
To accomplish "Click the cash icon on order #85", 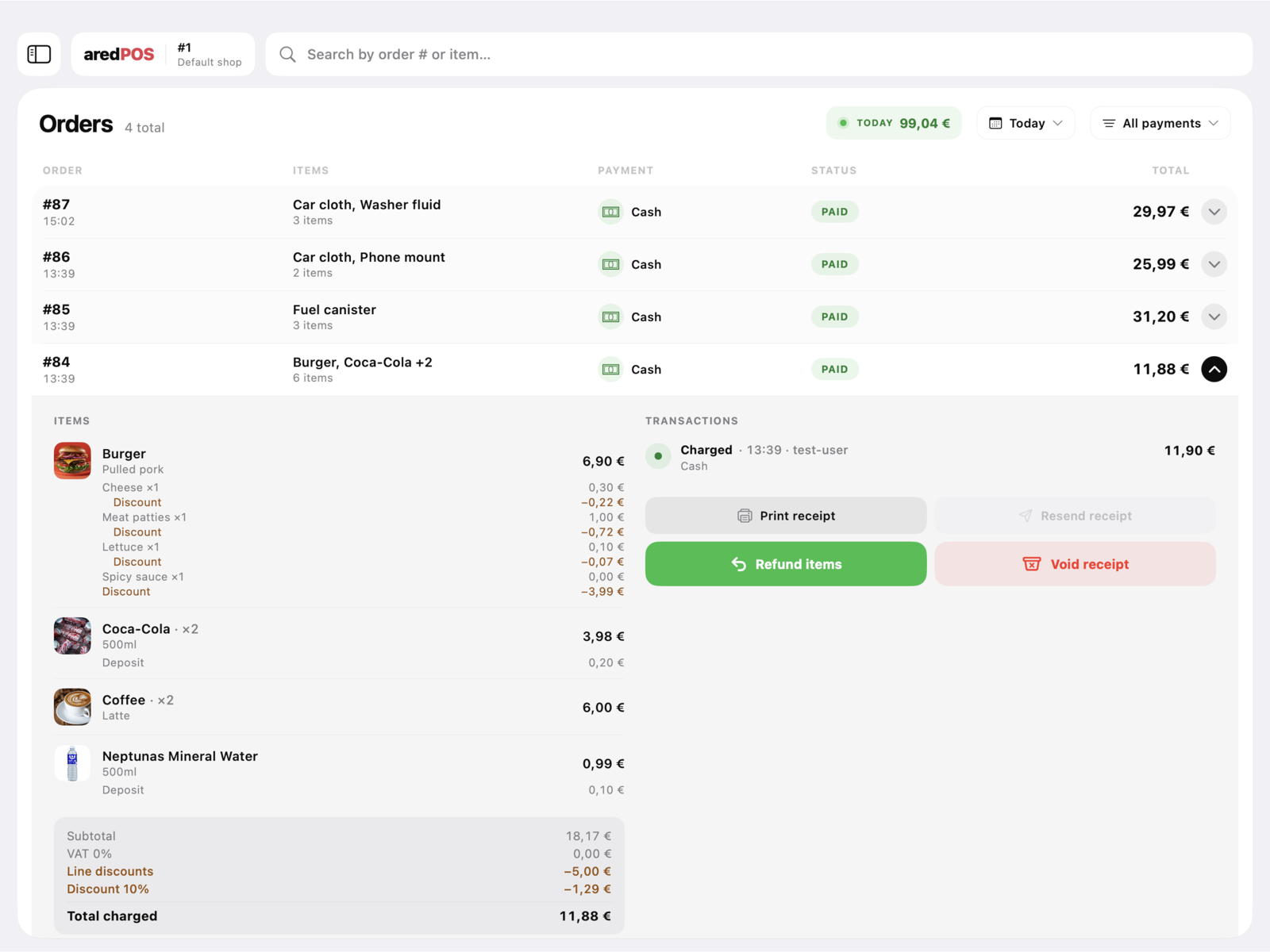I will [x=610, y=317].
